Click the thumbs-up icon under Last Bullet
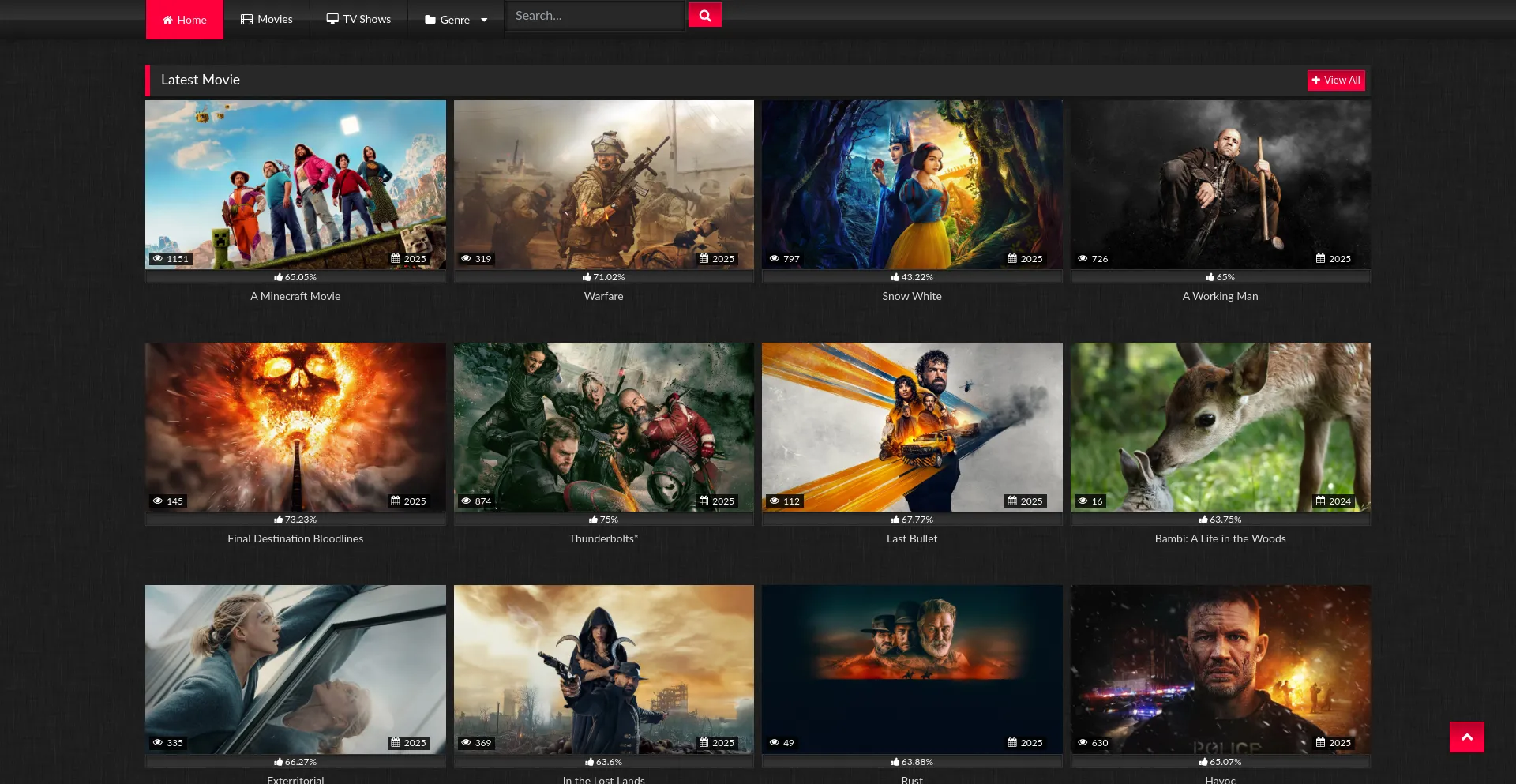 coord(895,520)
